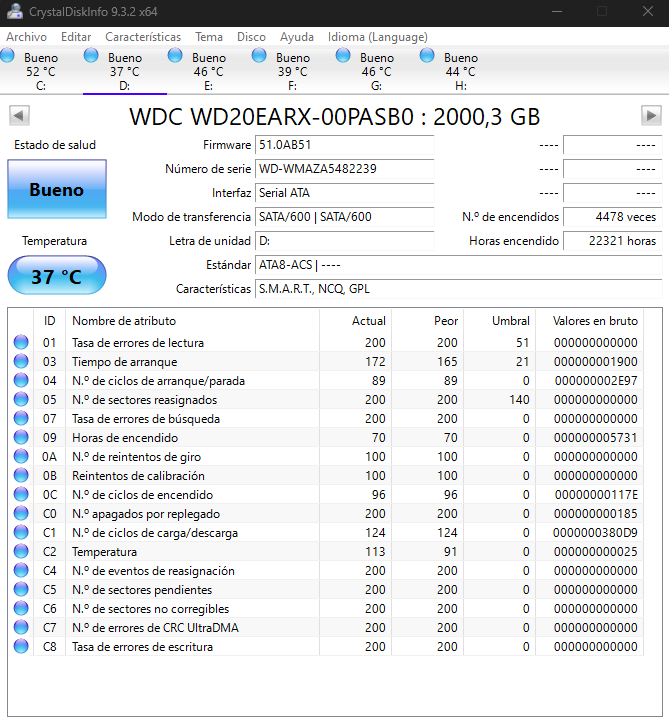This screenshot has width=669, height=721.
Task: Open the Editar menu
Action: click(76, 37)
